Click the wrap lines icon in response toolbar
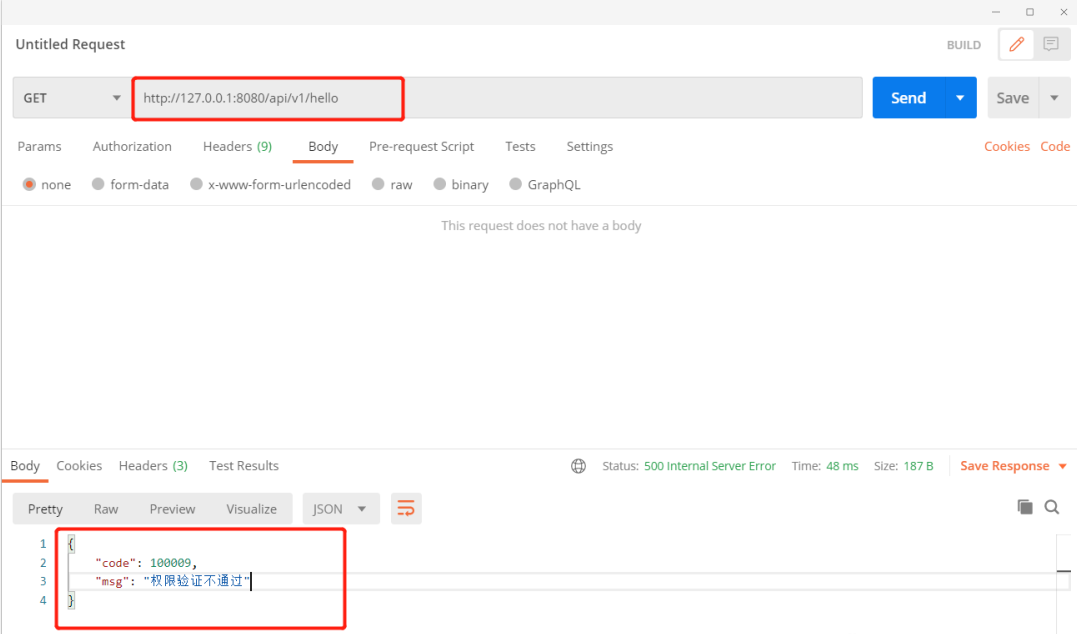The width and height of the screenshot is (1077, 634). 405,509
